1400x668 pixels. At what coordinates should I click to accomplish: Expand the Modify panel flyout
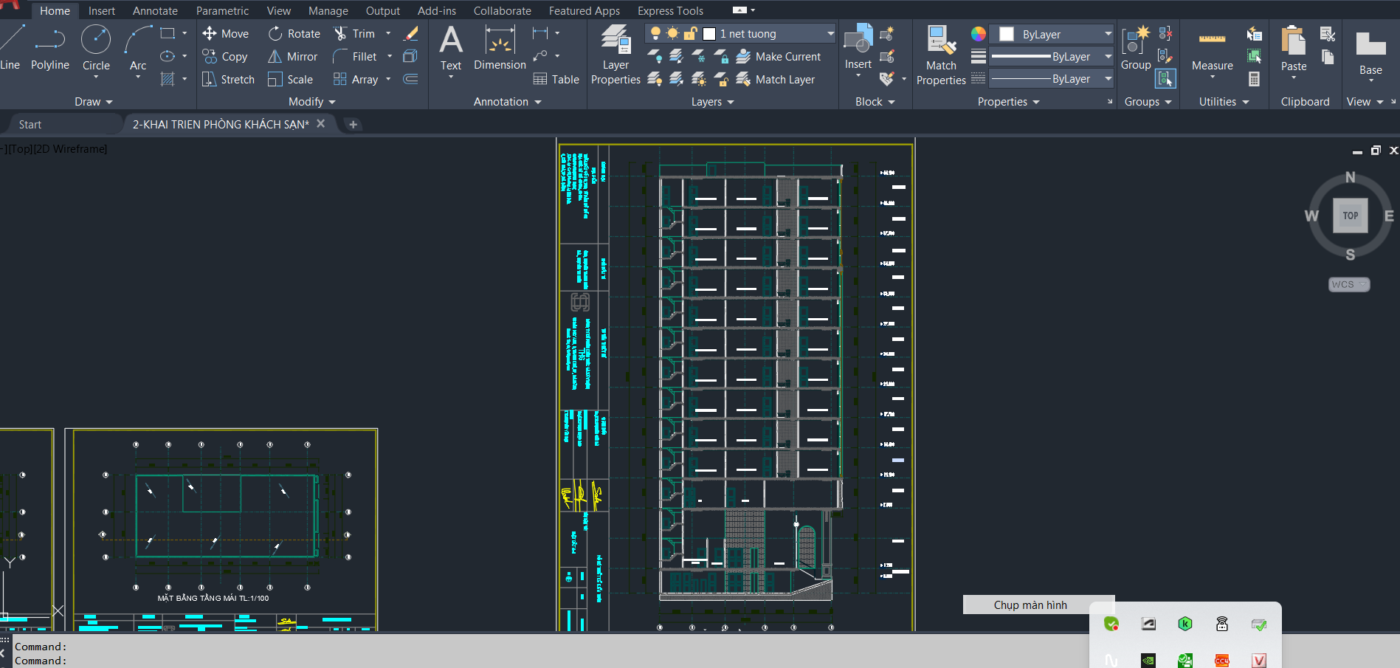(312, 102)
